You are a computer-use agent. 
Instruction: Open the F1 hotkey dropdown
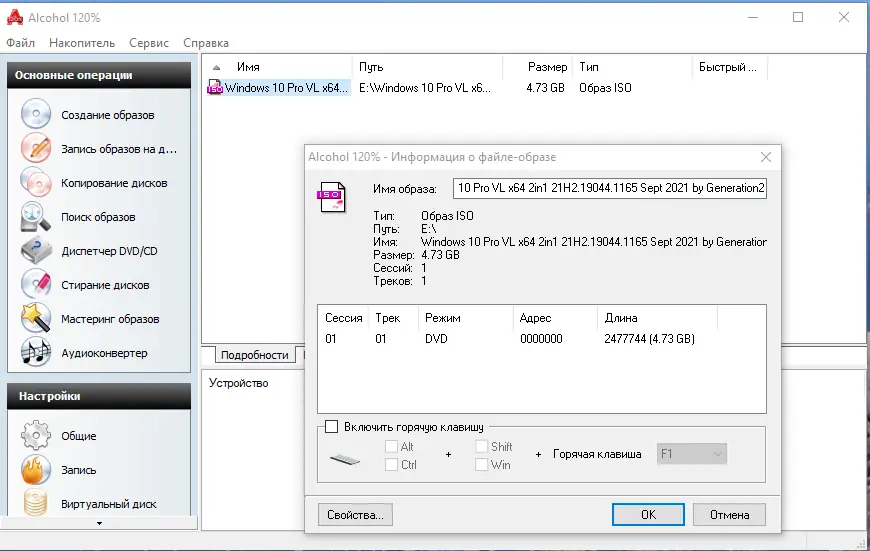coord(691,454)
